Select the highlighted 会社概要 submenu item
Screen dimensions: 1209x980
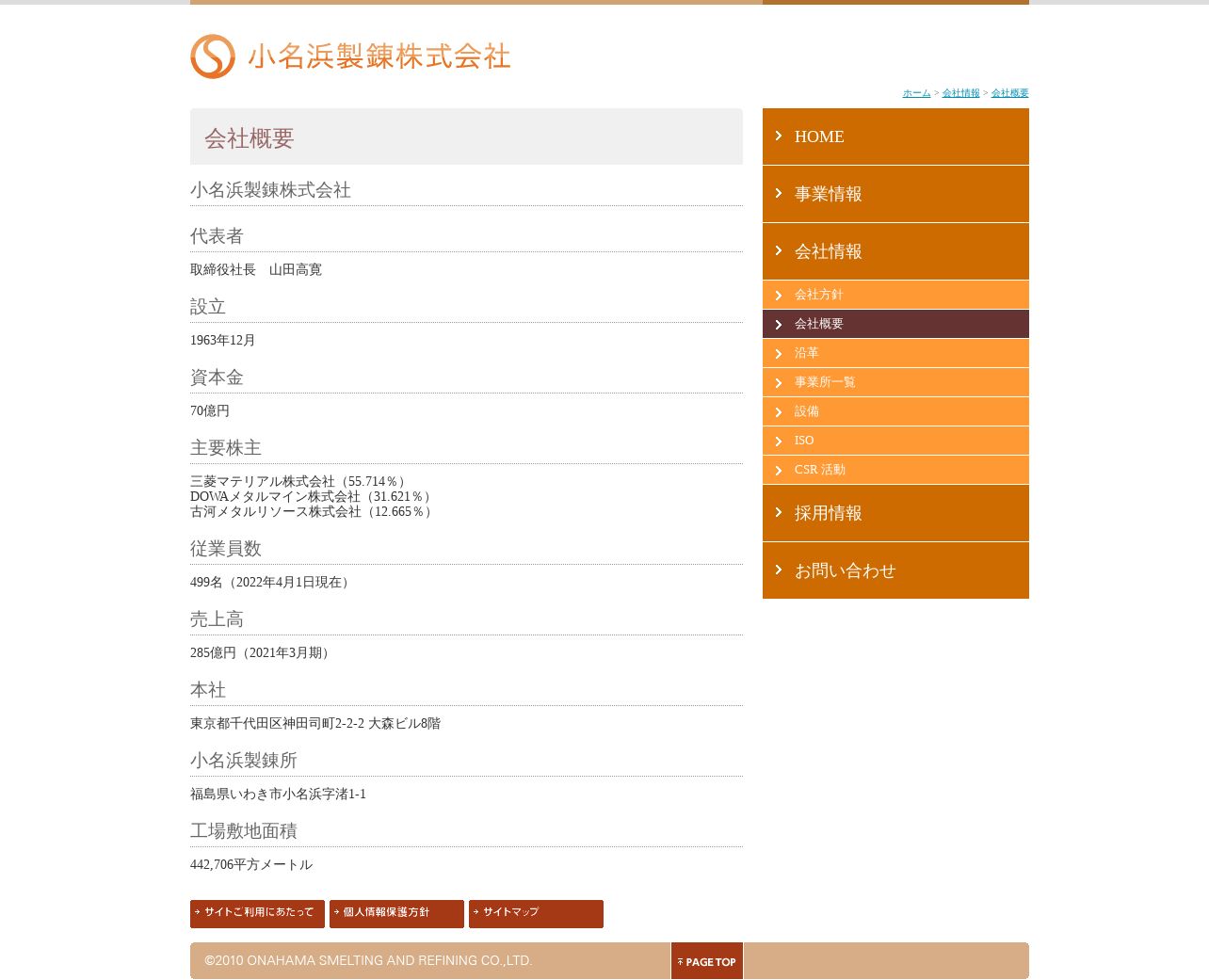(895, 324)
